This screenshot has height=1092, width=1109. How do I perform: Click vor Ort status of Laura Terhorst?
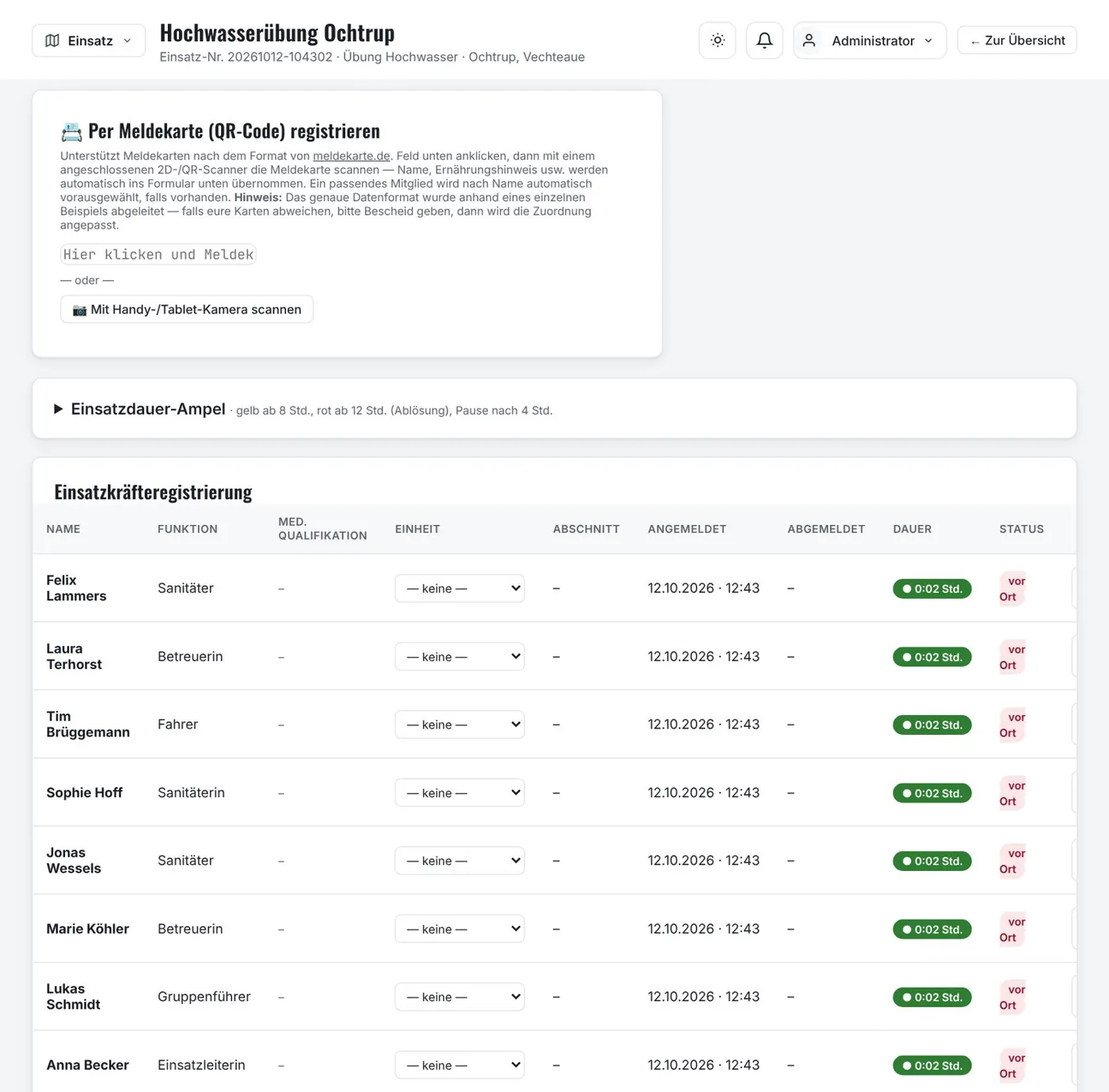1012,657
